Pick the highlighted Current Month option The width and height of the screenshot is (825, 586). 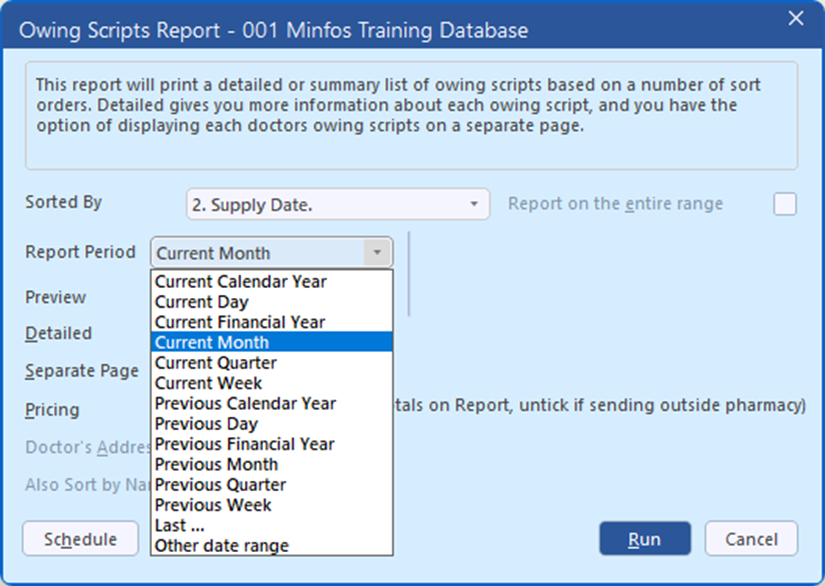[x=212, y=342]
